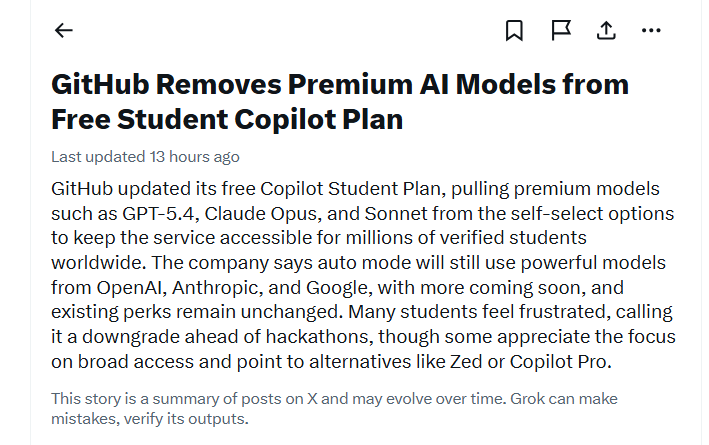Click the headline line "GitHub Removes Premium AI Models from"
709x445 pixels.
[x=340, y=84]
